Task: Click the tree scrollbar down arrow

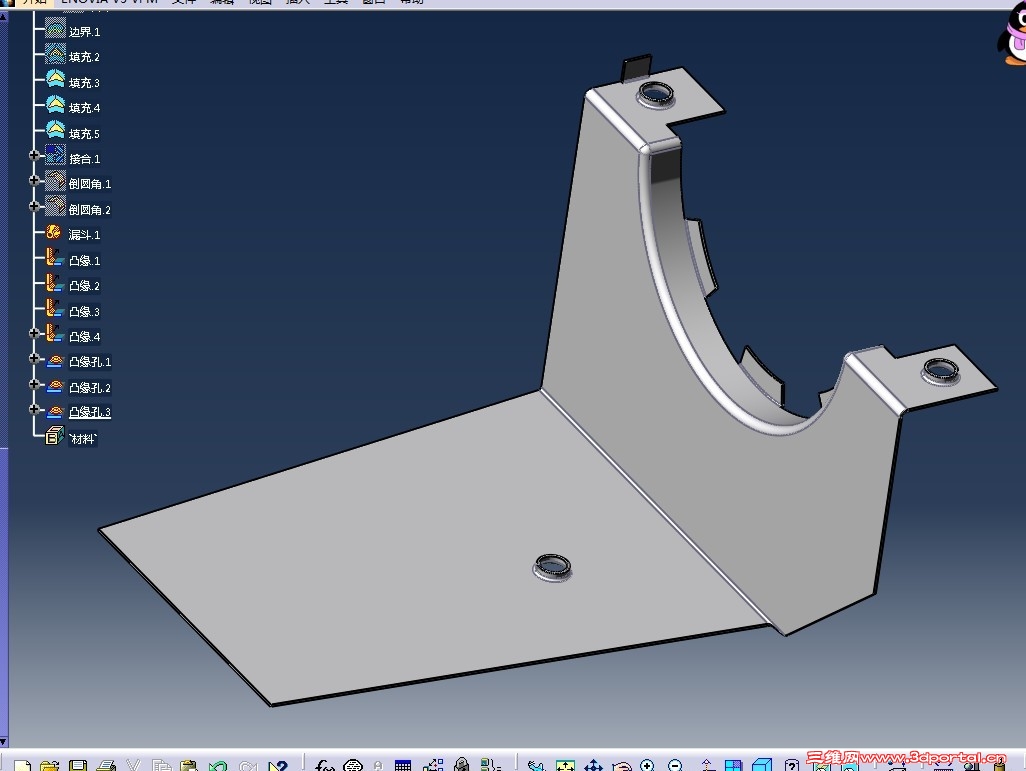Action: 3,742
